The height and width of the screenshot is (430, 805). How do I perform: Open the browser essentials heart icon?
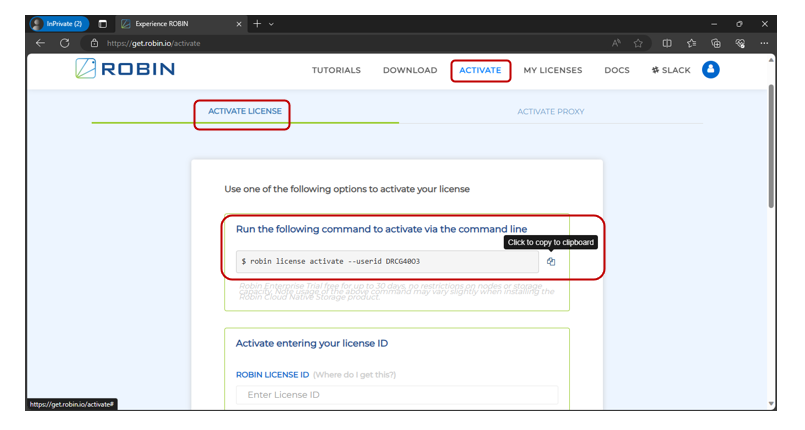click(740, 43)
